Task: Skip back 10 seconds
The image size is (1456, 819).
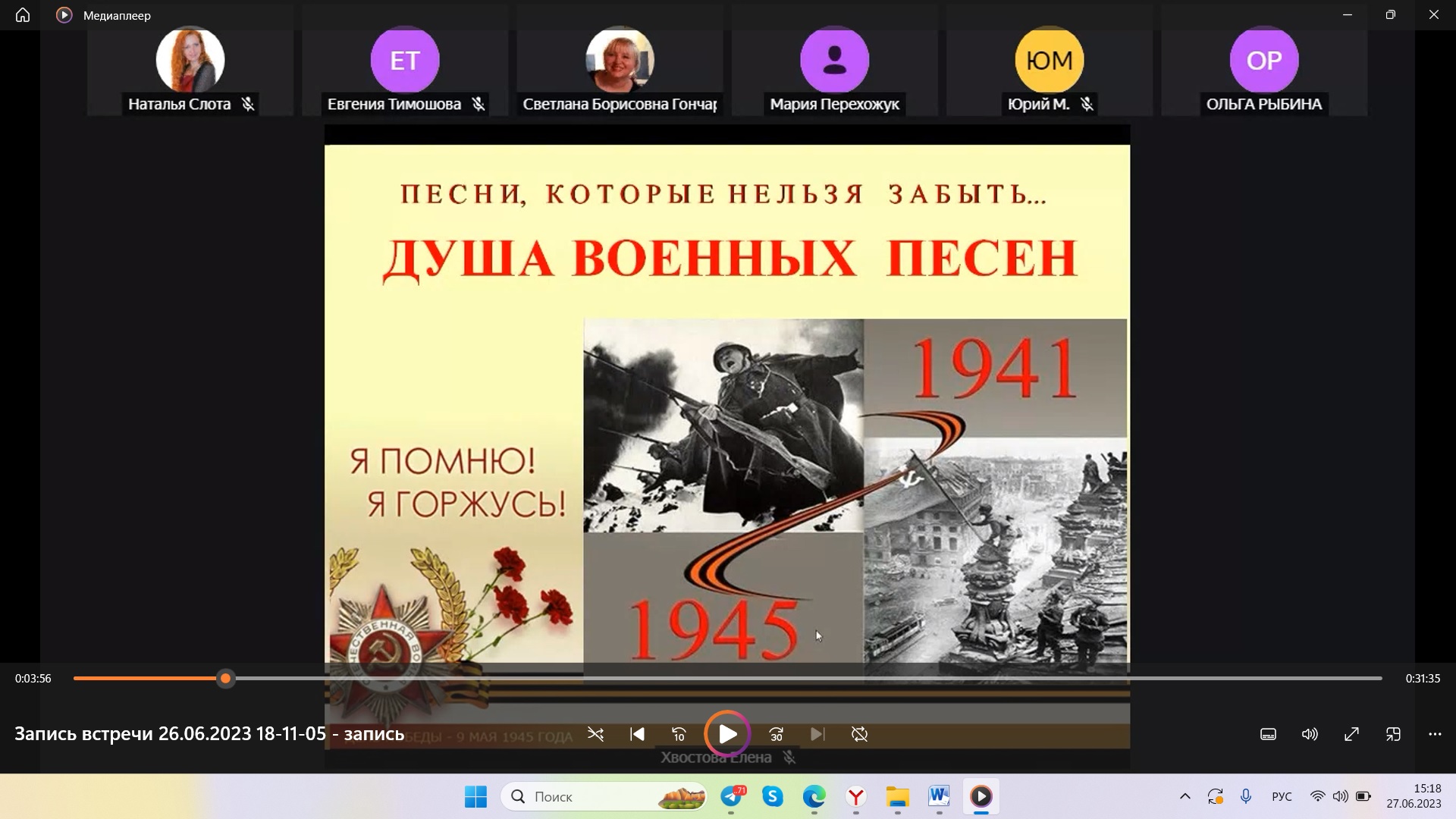Action: tap(679, 734)
